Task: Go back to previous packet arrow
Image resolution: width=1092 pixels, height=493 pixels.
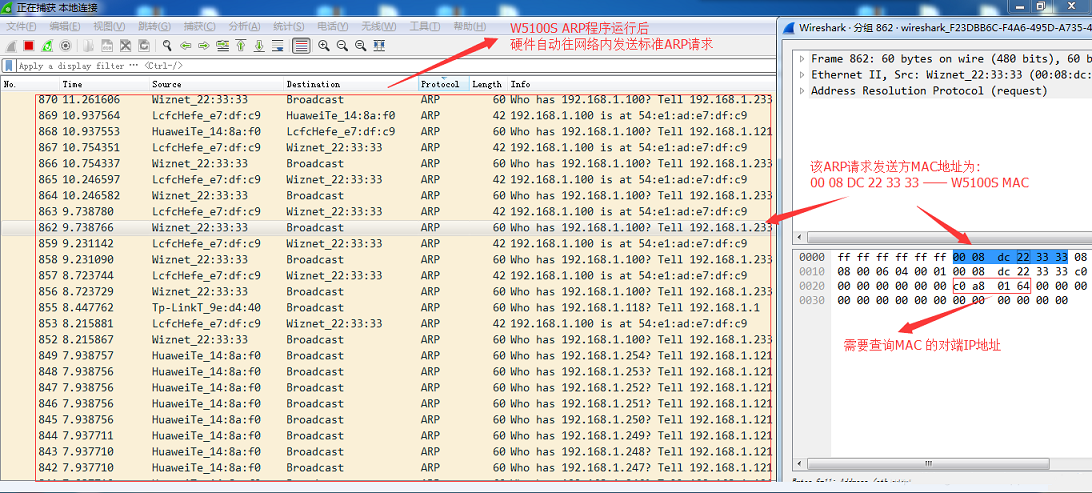Action: [x=185, y=46]
